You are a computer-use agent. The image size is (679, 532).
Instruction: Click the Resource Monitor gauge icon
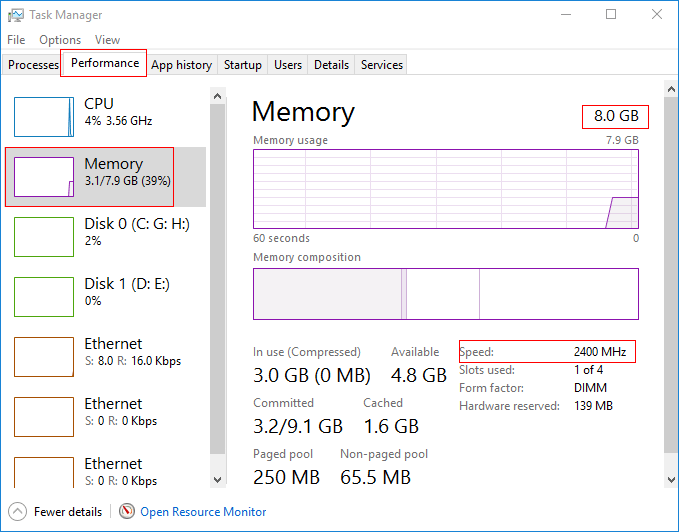tap(127, 511)
